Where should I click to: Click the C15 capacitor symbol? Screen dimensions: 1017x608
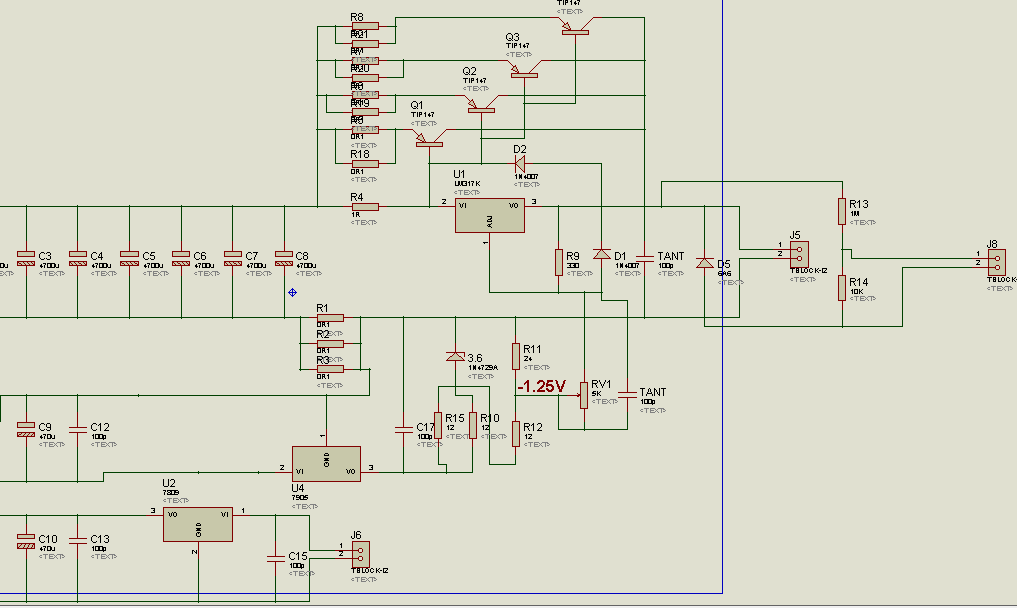276,558
